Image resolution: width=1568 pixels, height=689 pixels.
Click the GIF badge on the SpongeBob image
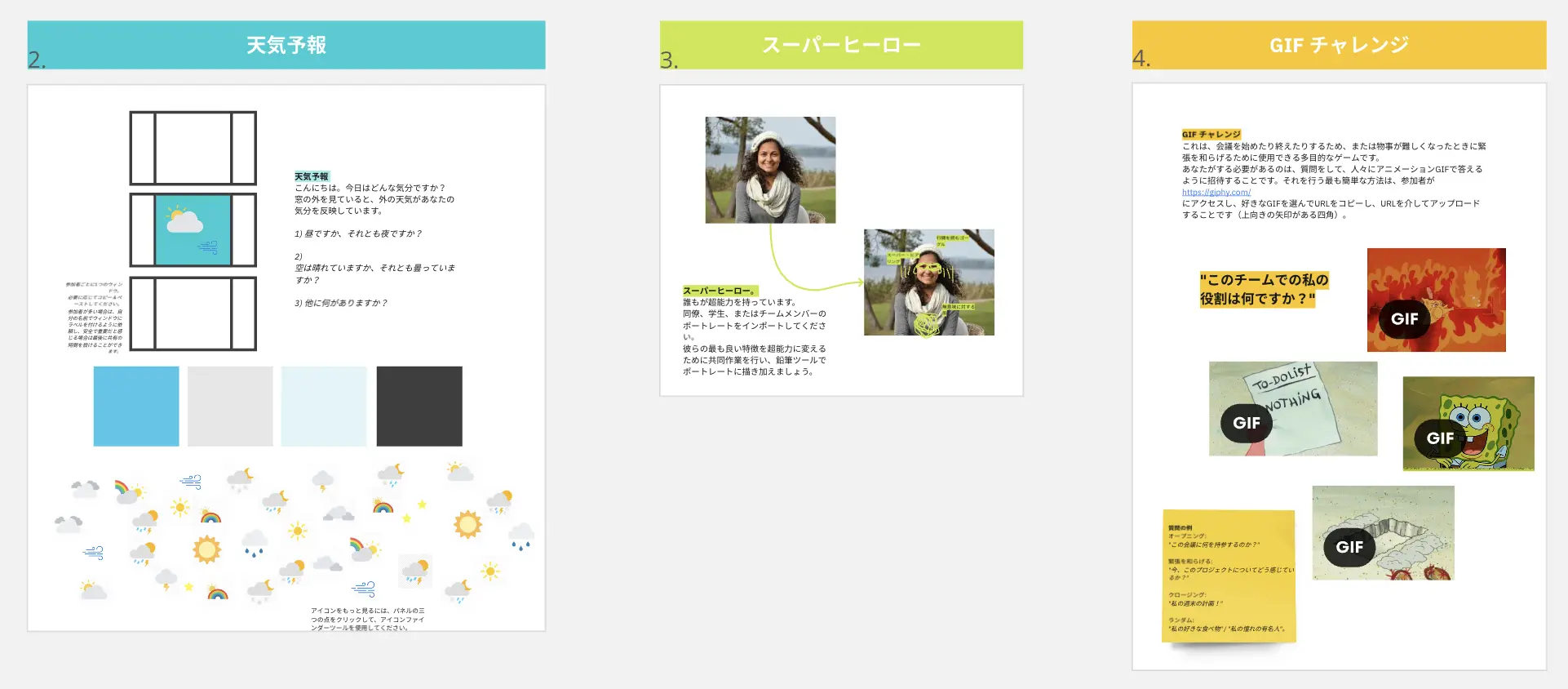[x=1439, y=438]
